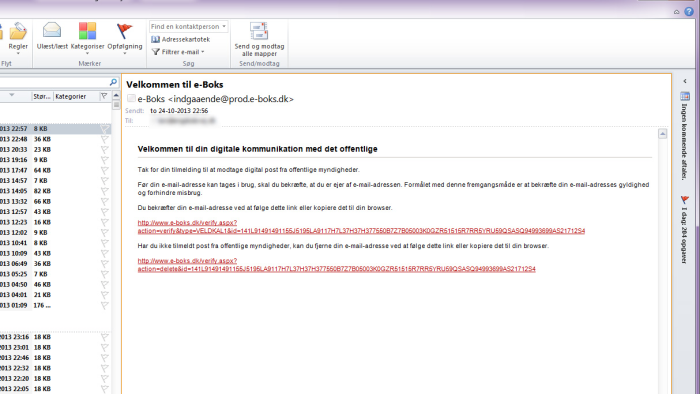
Task: Click the Filtrer e-mail funnel button
Action: [177, 52]
